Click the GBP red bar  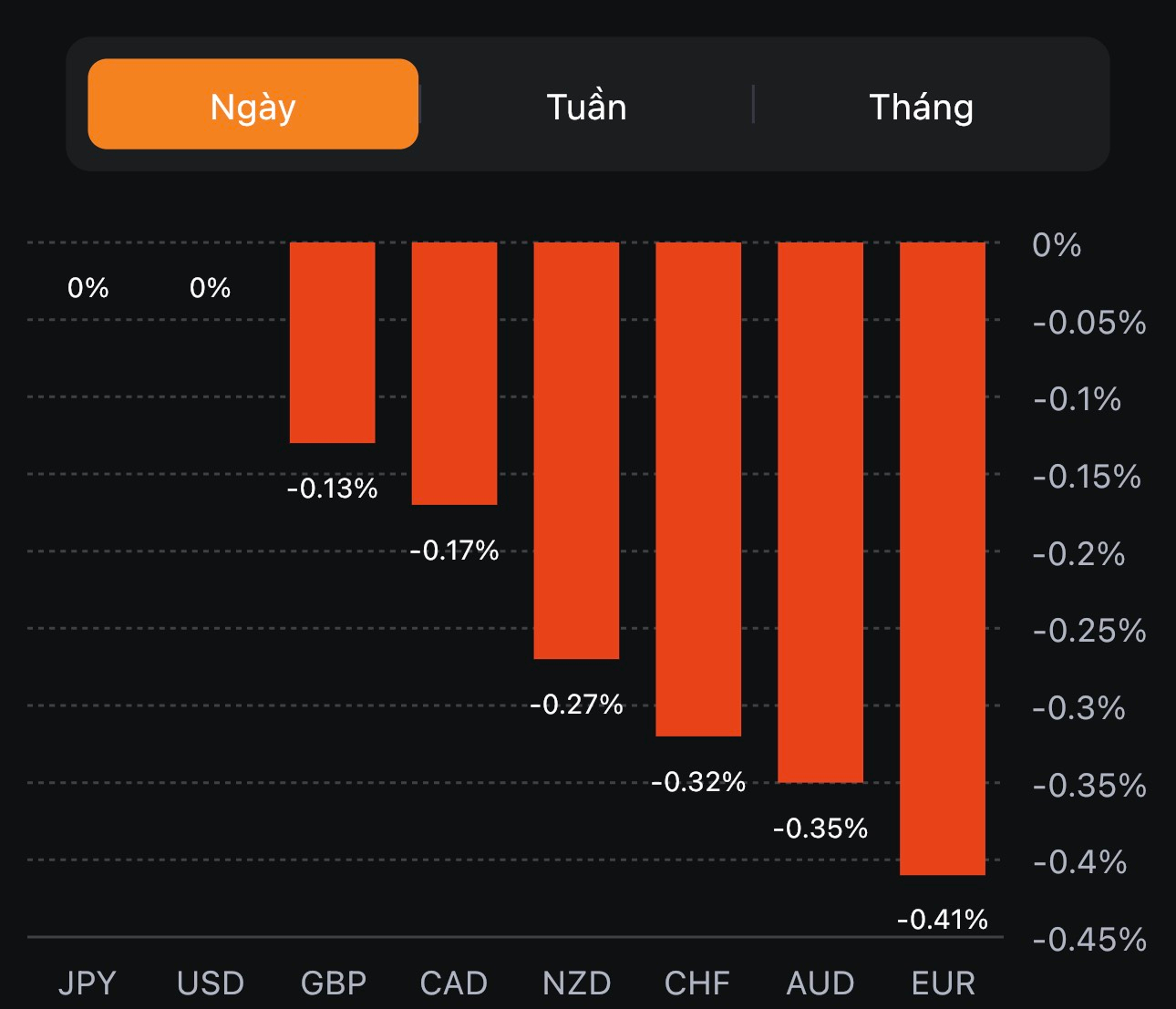point(333,343)
